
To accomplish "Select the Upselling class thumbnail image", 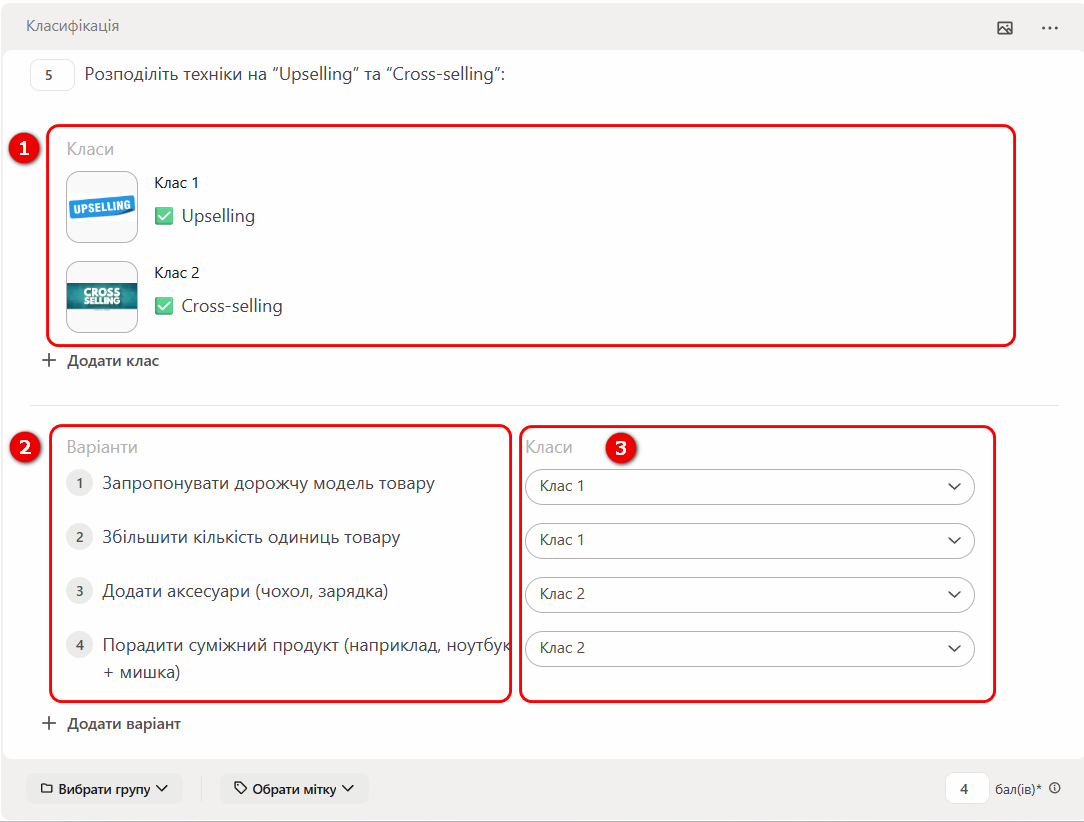I will pos(102,207).
